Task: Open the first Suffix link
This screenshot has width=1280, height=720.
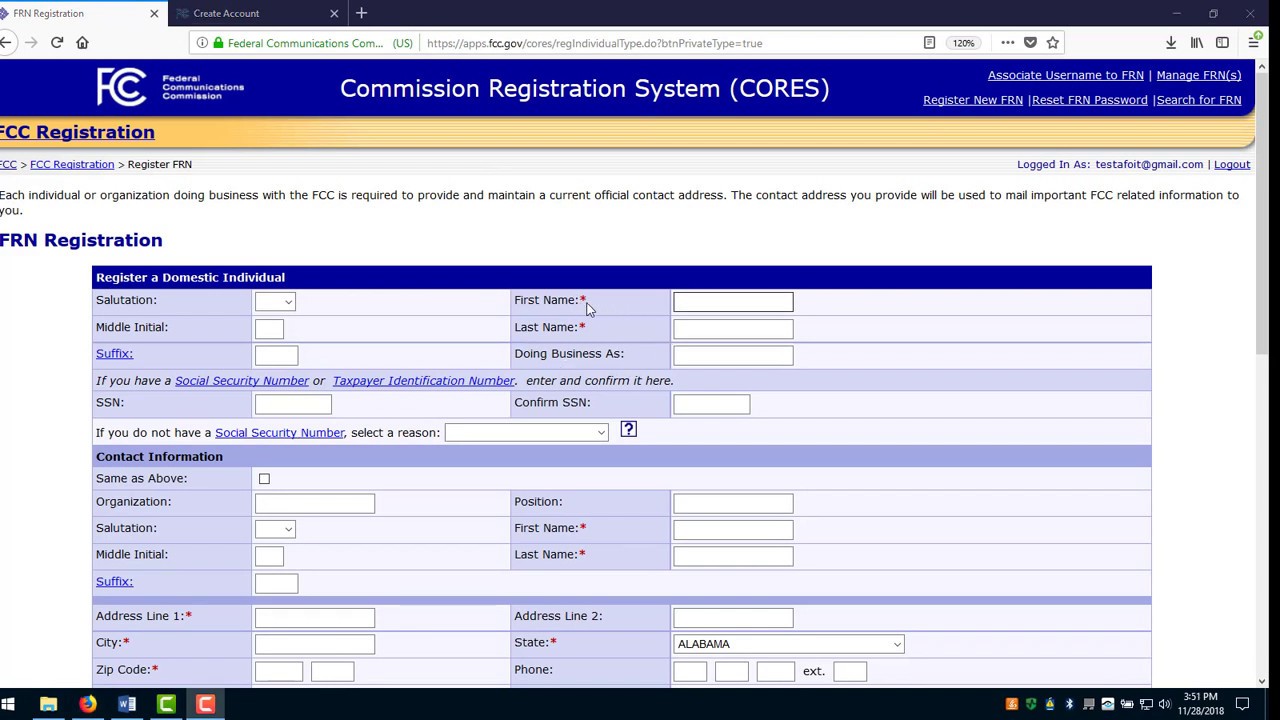Action: tap(114, 354)
